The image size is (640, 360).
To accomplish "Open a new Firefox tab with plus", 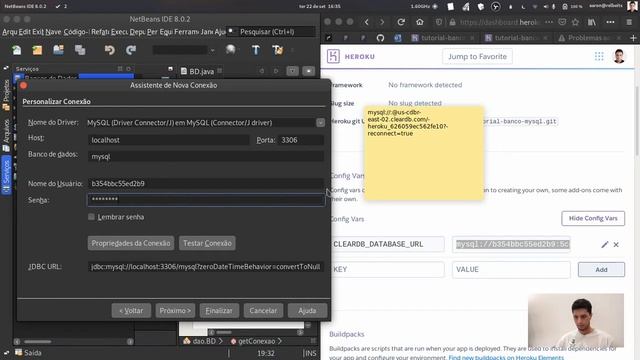I will coord(633,38).
